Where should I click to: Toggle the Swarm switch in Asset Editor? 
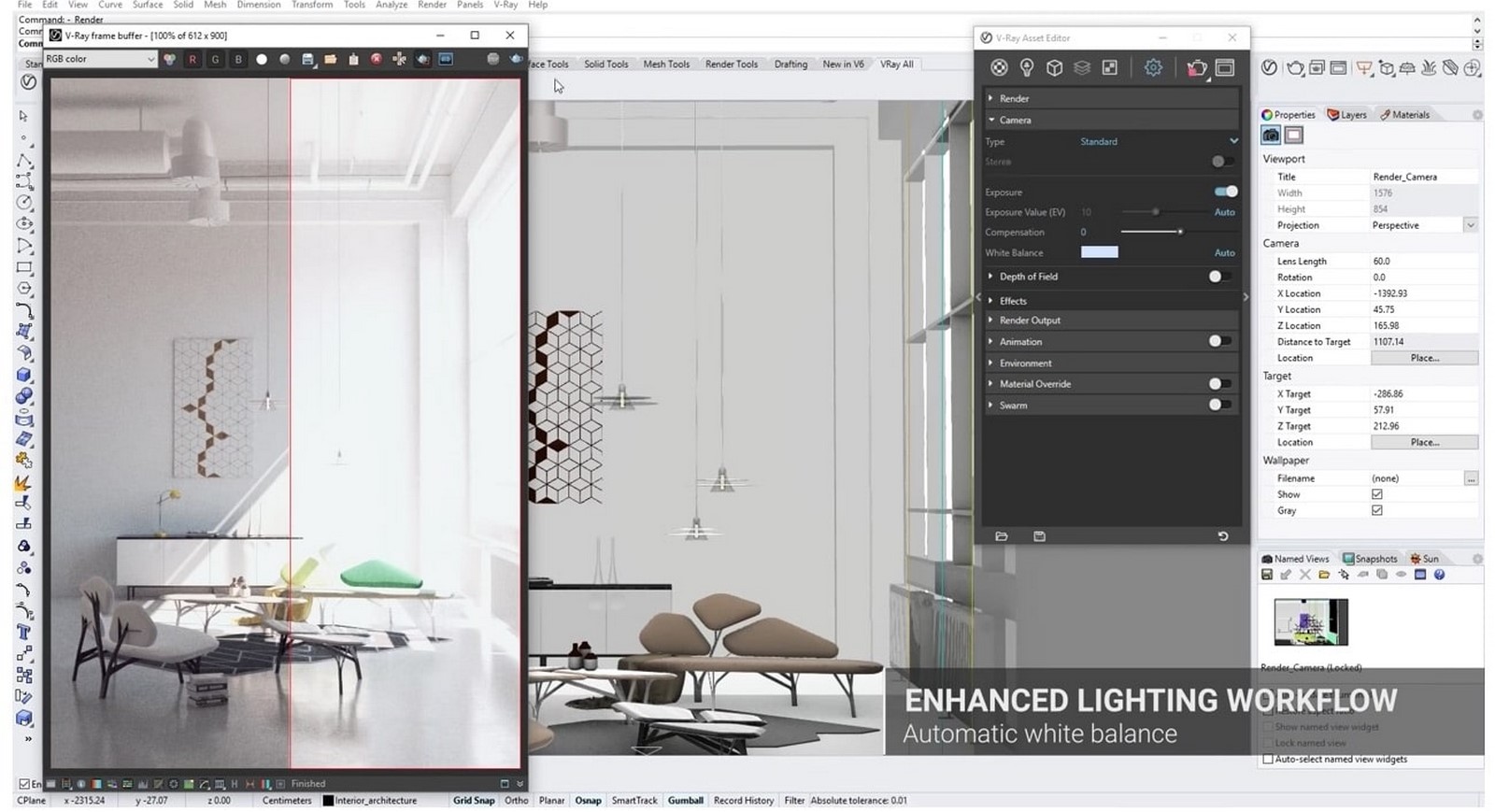(1218, 405)
